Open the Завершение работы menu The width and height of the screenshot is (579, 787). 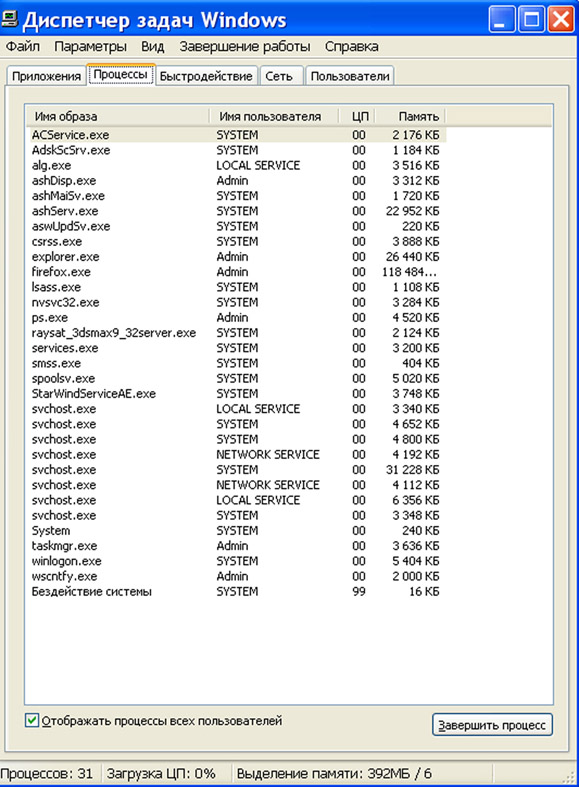pyautogui.click(x=245, y=47)
